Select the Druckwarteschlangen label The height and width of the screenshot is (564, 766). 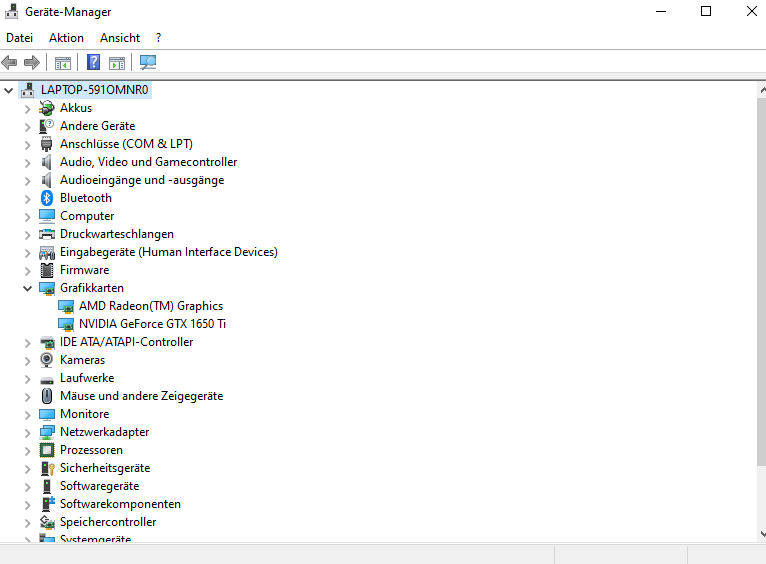[x=117, y=234]
